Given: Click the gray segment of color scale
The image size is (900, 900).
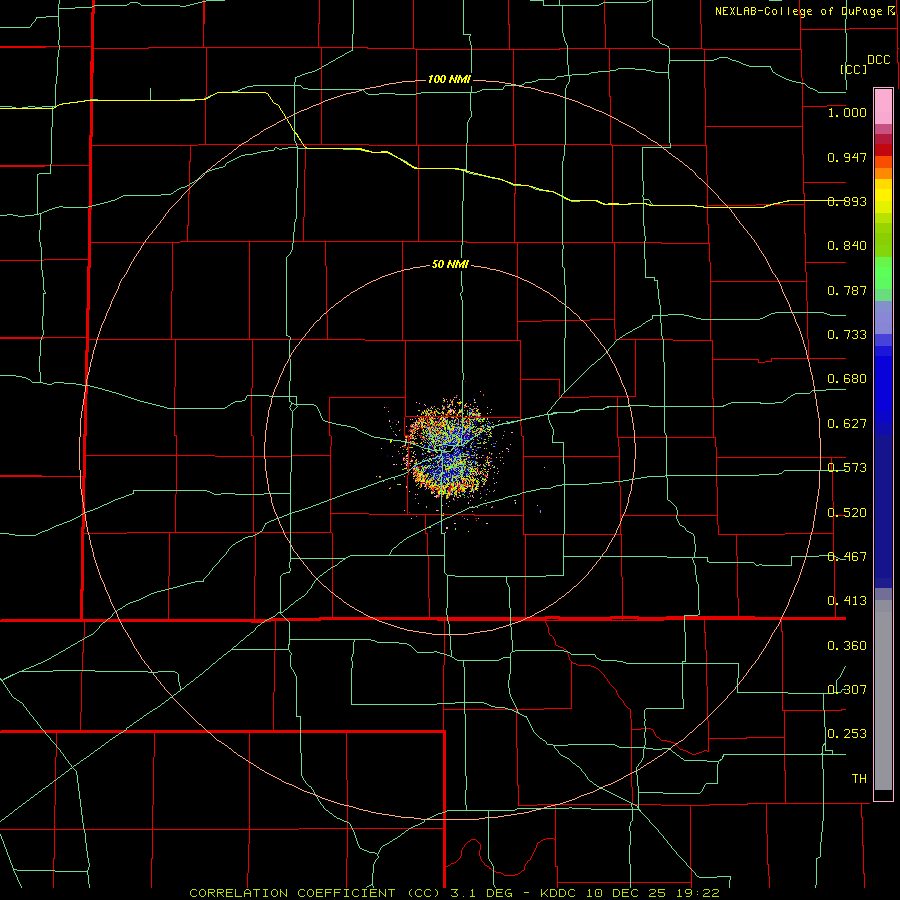Looking at the screenshot, I should tap(883, 695).
